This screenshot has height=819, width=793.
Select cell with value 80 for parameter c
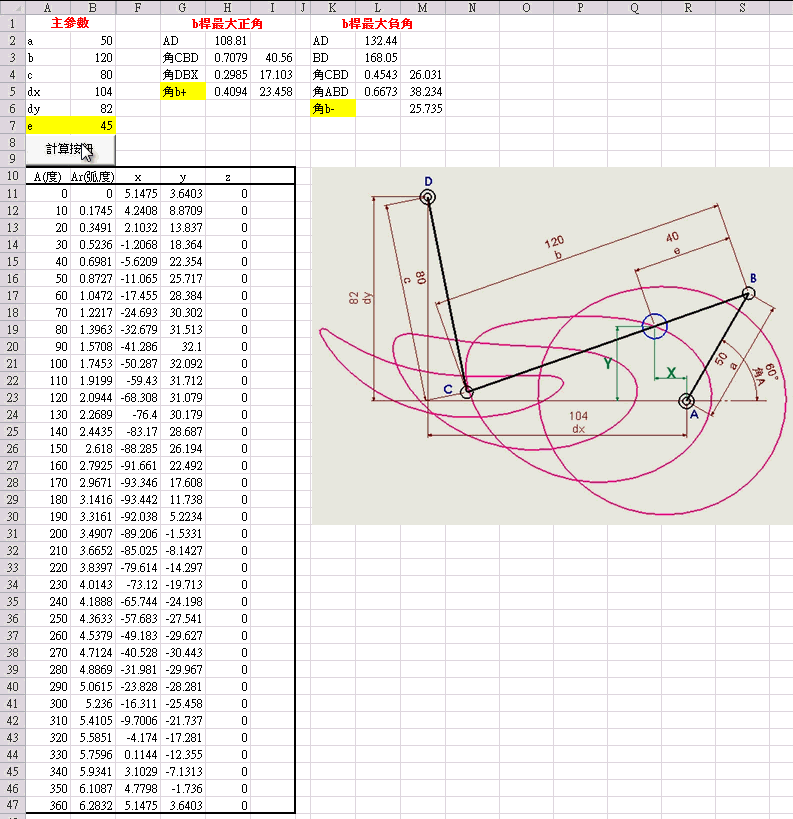click(x=92, y=75)
